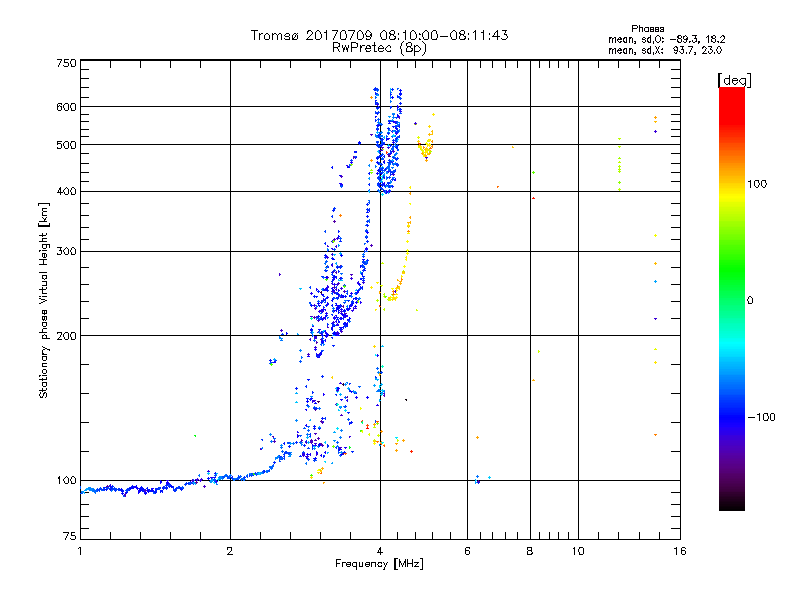Click the 'RwPretec (8p)' subtitle
The image size is (800, 600).
[x=379, y=48]
